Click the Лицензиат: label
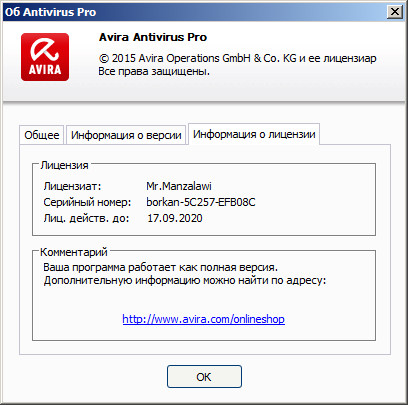The width and height of the screenshot is (408, 405). 72,186
